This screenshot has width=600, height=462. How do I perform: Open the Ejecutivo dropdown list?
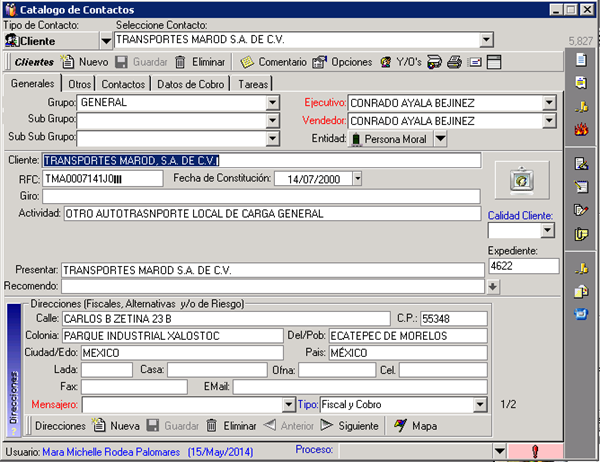[x=548, y=102]
